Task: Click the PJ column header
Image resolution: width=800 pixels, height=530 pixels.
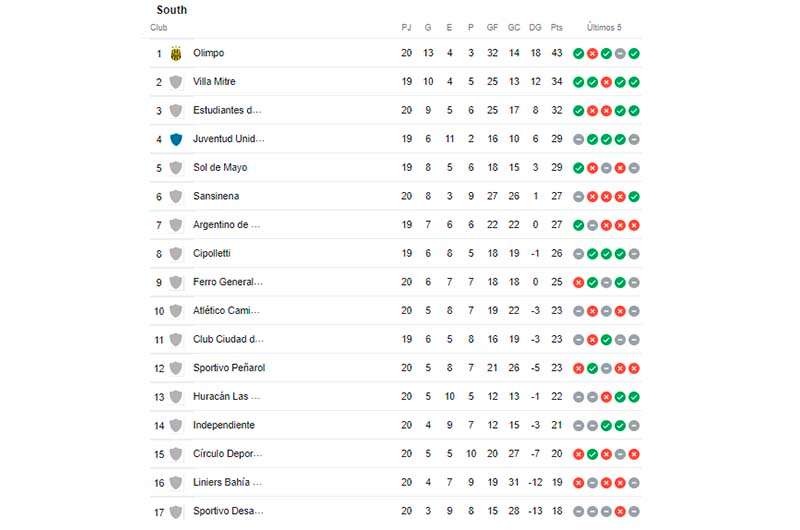Action: [406, 28]
